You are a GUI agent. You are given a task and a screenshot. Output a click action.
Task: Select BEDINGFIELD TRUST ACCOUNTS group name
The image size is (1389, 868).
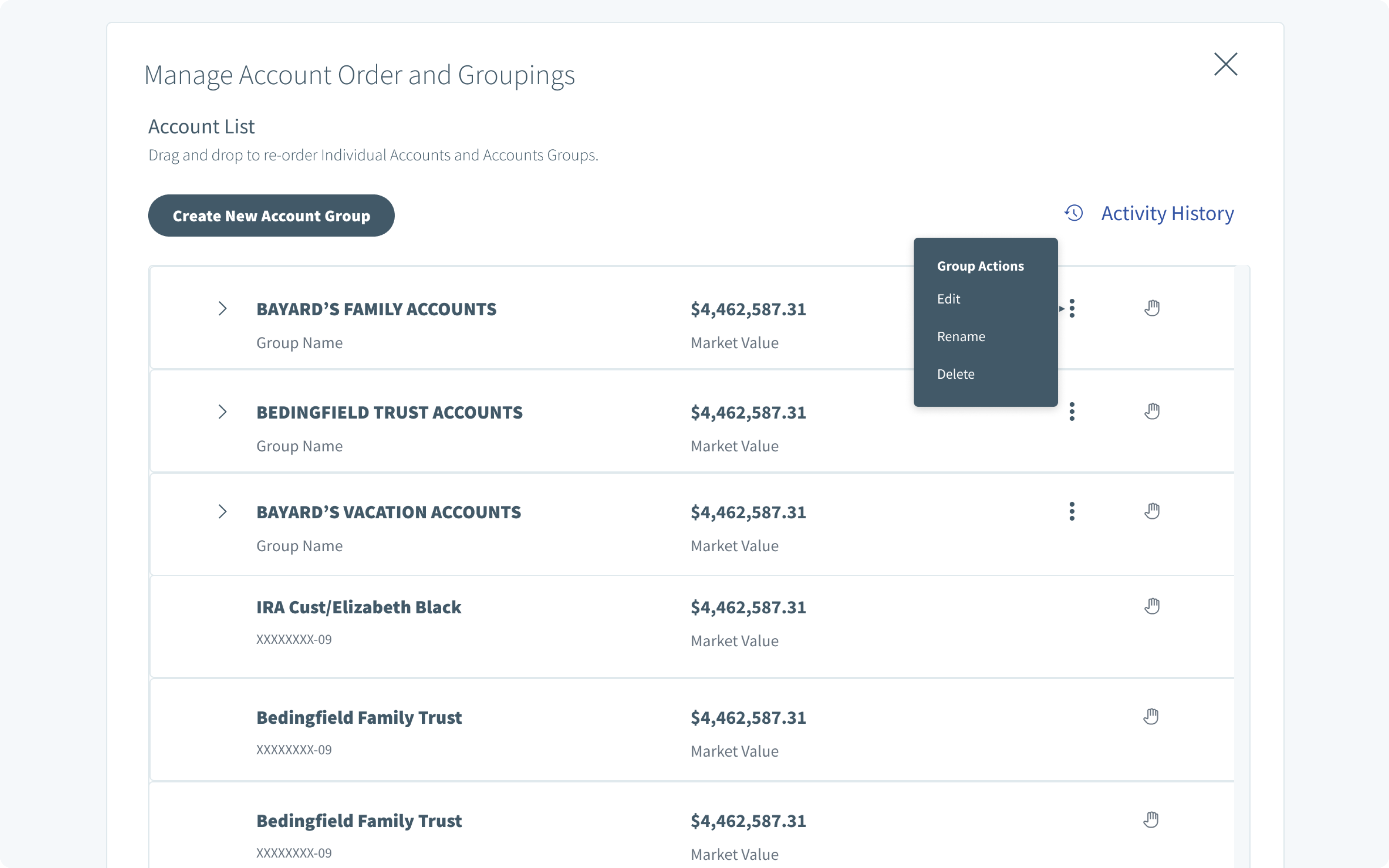click(x=389, y=412)
